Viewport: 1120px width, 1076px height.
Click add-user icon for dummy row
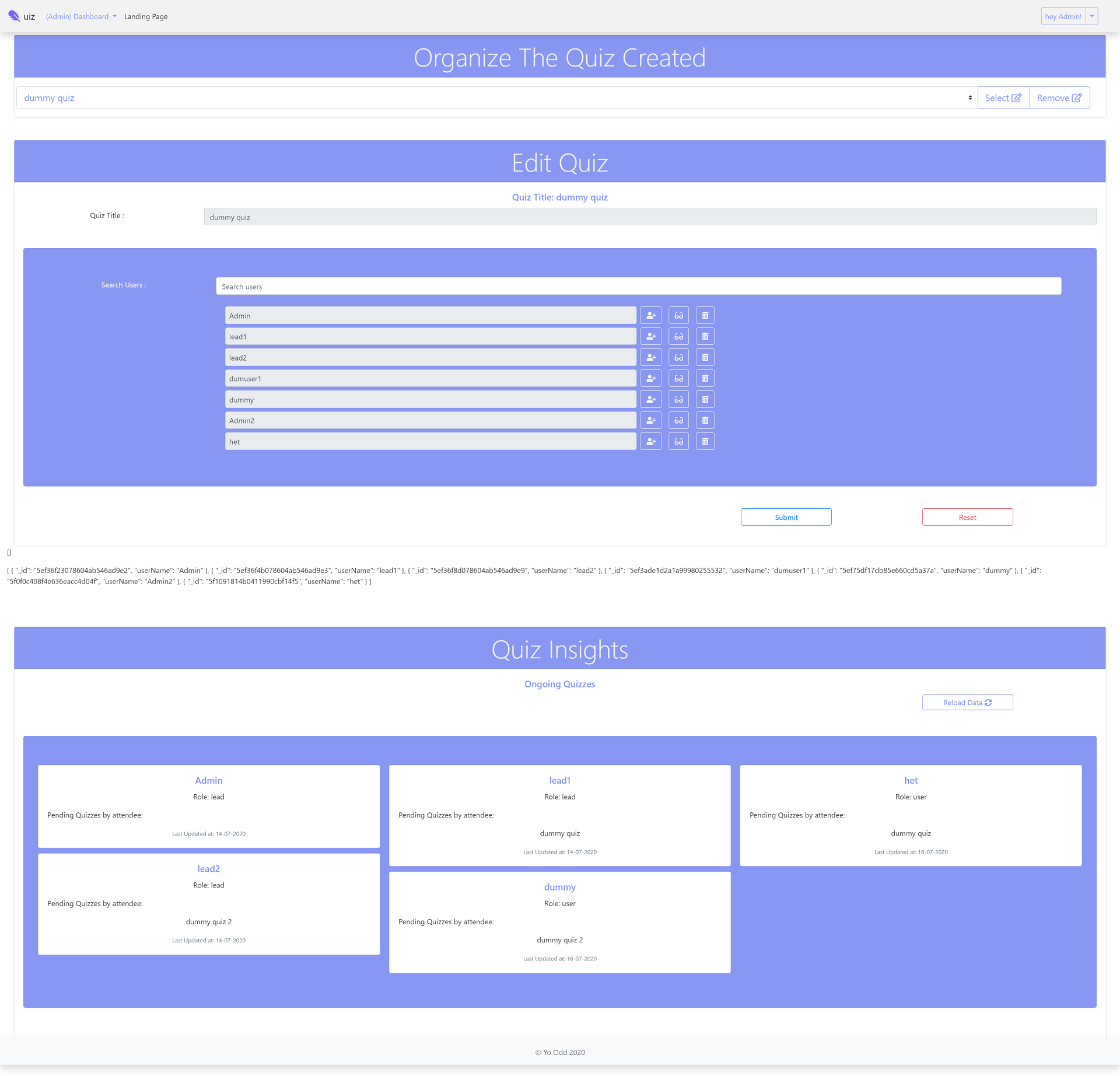[x=650, y=400]
